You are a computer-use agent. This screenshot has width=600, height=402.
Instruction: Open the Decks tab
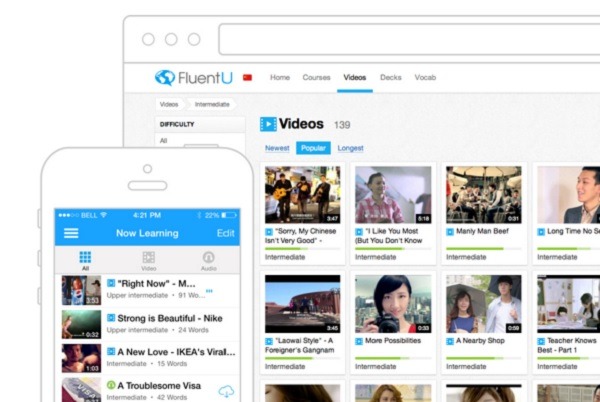coord(391,78)
